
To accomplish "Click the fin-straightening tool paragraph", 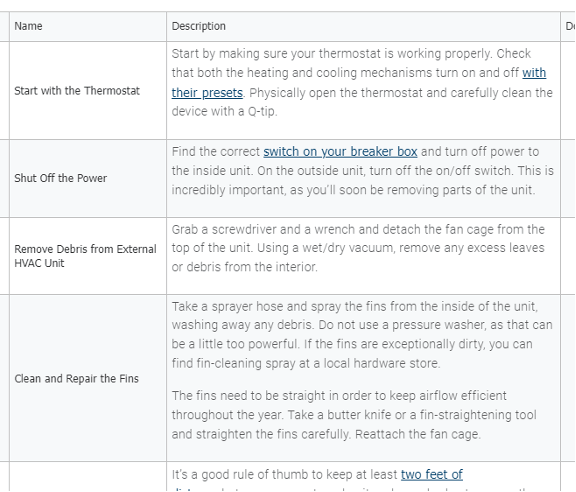I will click(354, 415).
